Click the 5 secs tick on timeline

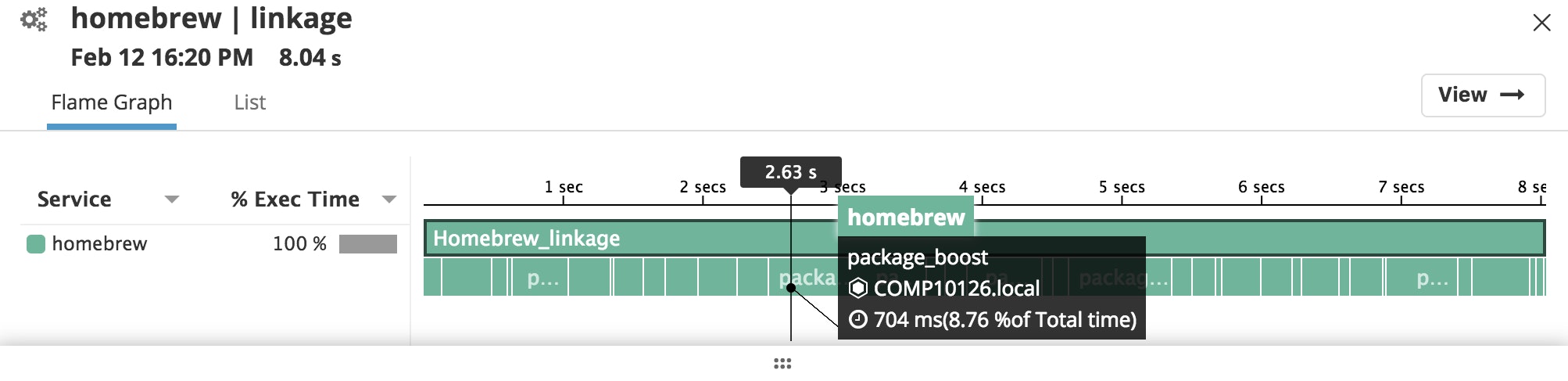point(1122,188)
